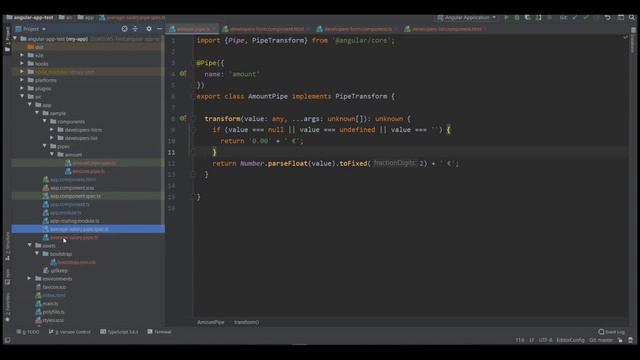Viewport: 640px width, 360px height.
Task: Hide the Project panel with the minus icon
Action: point(160,29)
